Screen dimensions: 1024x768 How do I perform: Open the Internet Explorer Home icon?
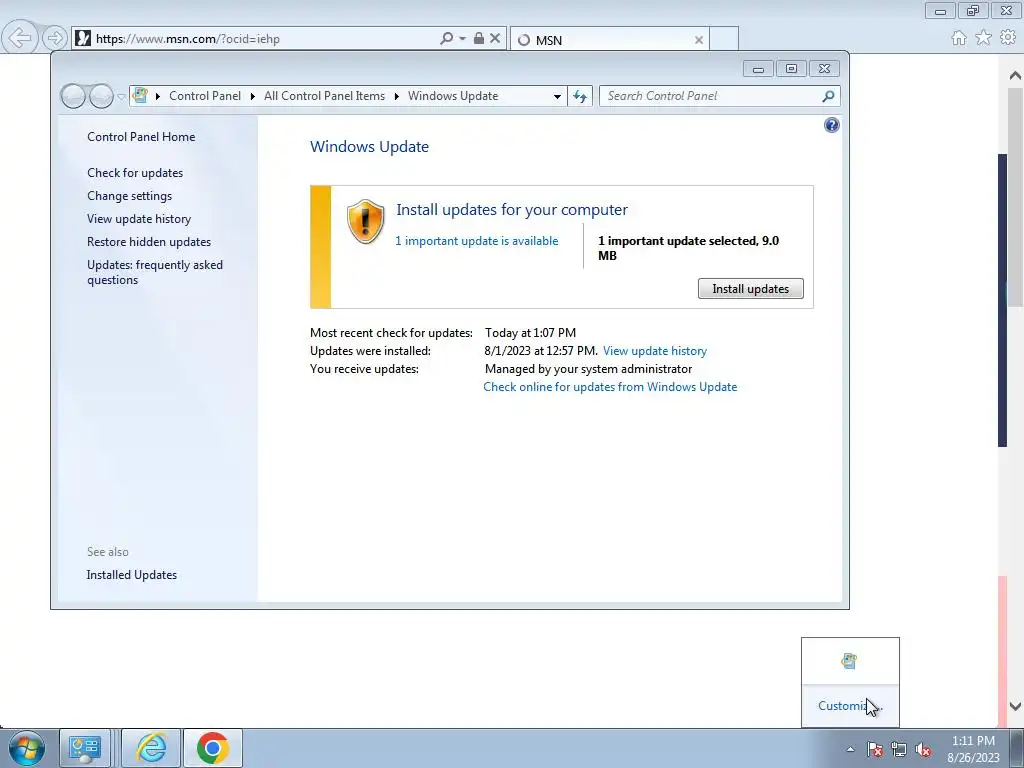[959, 38]
